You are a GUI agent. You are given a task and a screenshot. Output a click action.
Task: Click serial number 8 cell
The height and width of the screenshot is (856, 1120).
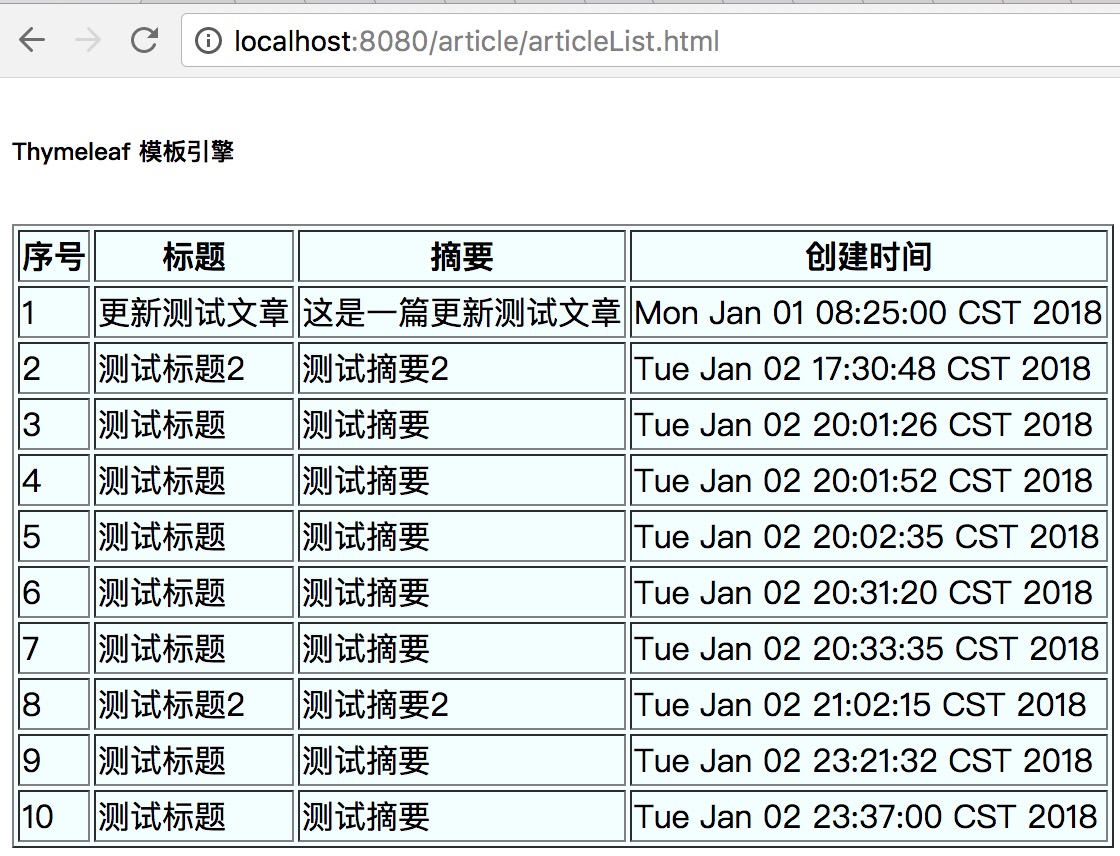pos(54,705)
